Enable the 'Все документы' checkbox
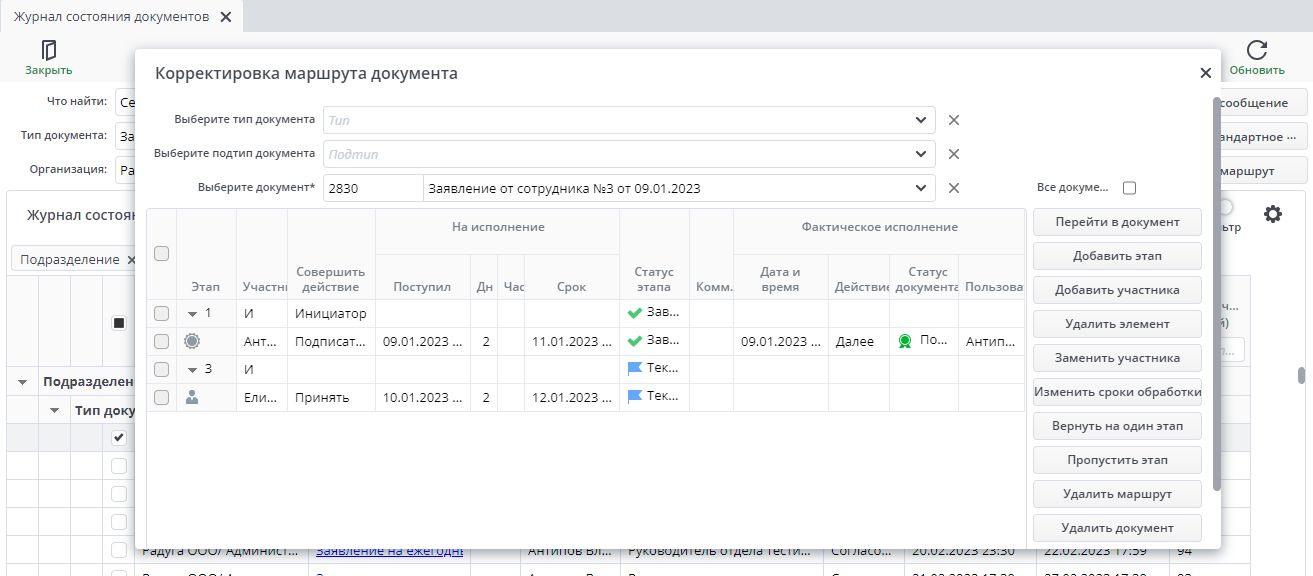This screenshot has width=1313, height=576. [x=1129, y=188]
